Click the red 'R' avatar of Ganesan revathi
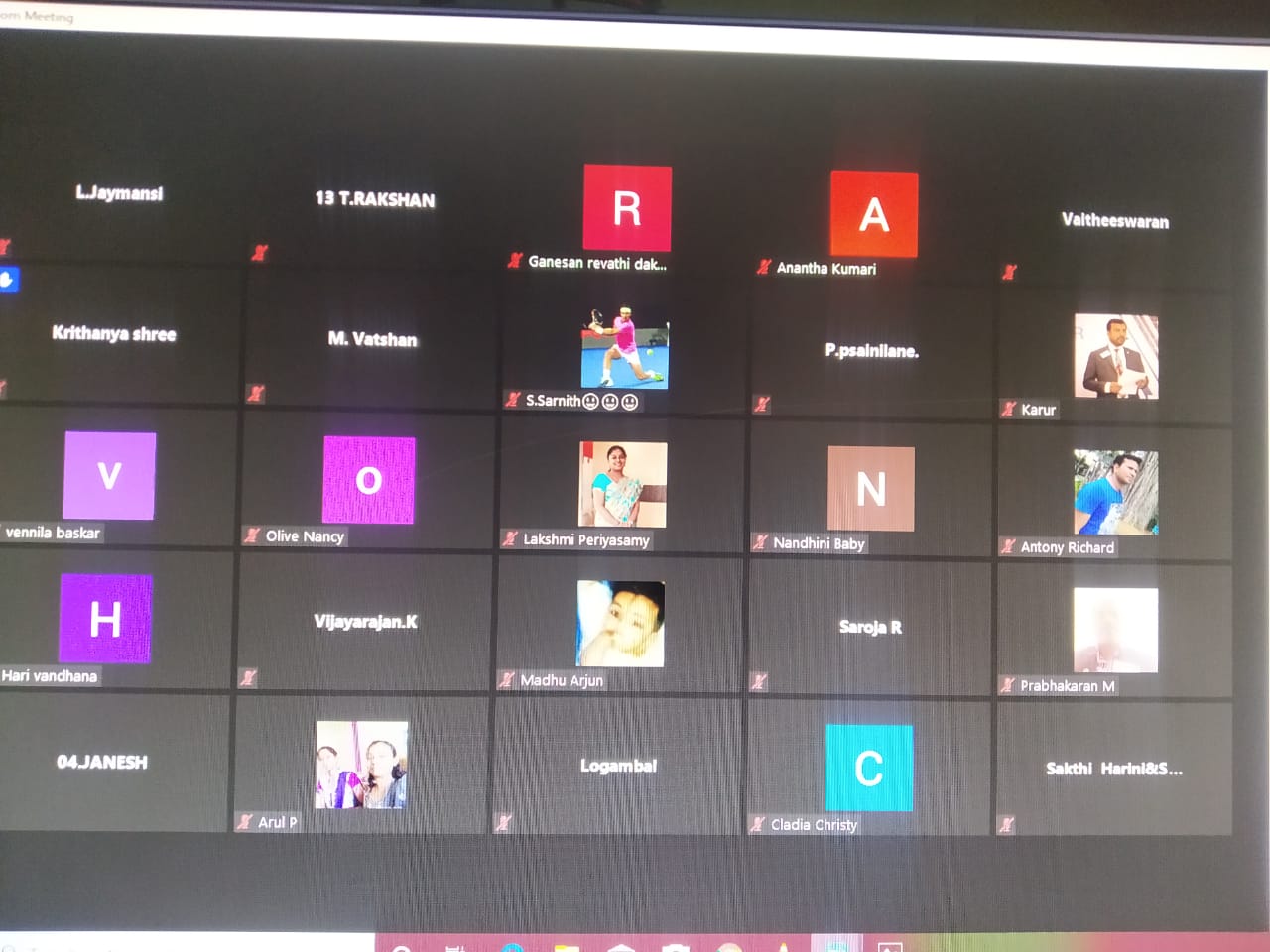This screenshot has height=952, width=1270. coord(627,208)
